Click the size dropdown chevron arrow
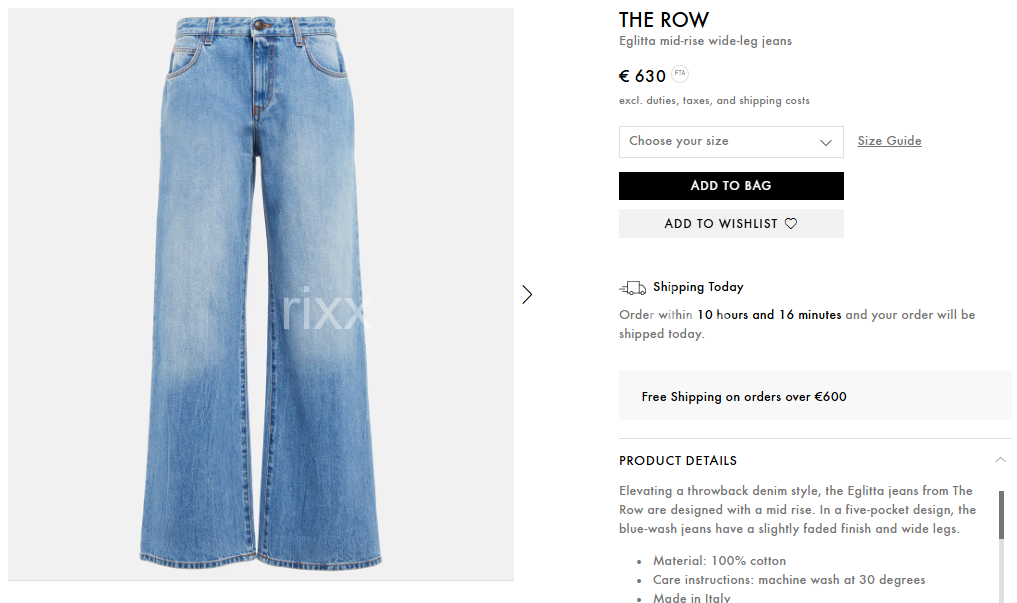1017x603 pixels. point(826,143)
